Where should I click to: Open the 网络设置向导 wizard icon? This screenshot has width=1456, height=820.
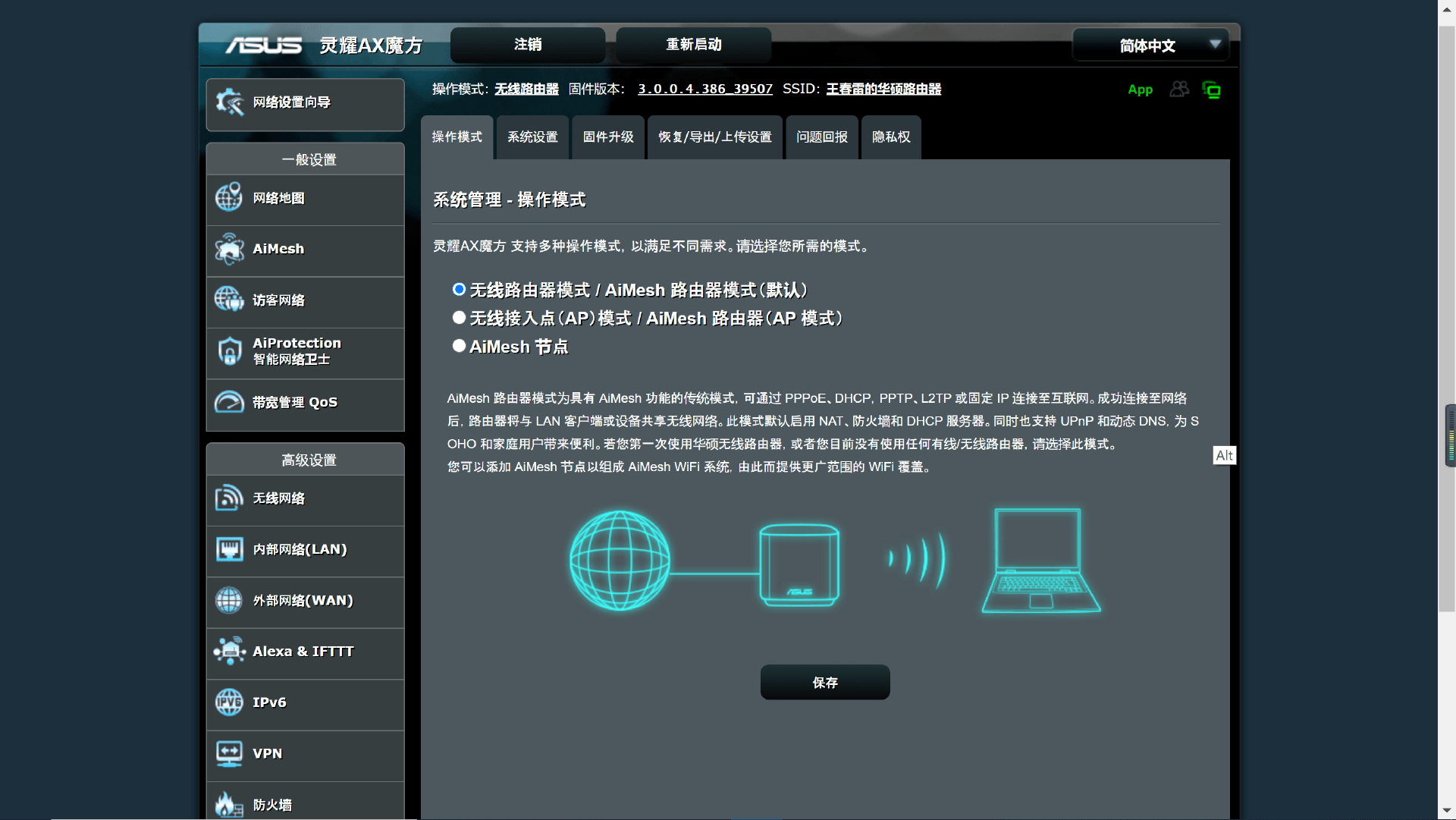tap(229, 102)
